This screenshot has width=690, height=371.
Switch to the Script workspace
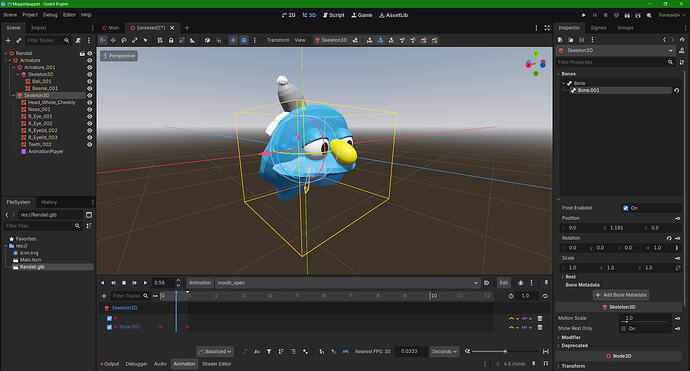pos(333,15)
